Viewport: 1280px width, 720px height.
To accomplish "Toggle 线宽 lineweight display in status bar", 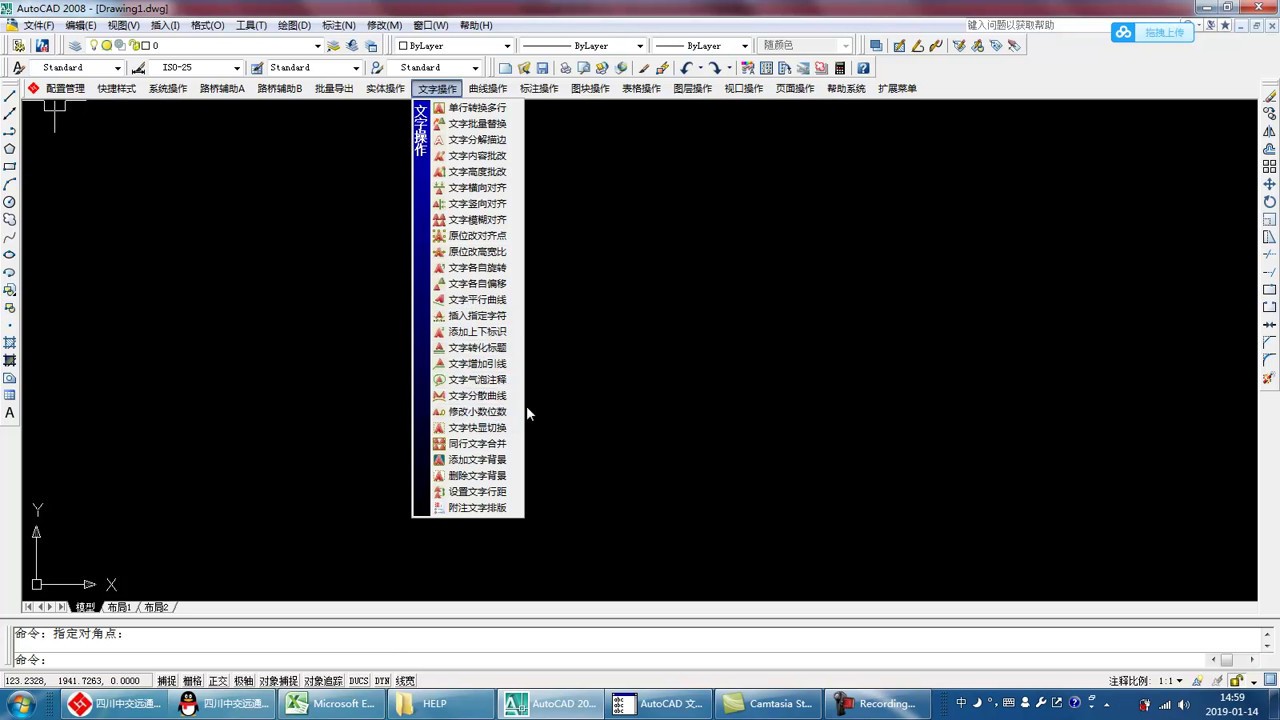I will pos(405,681).
